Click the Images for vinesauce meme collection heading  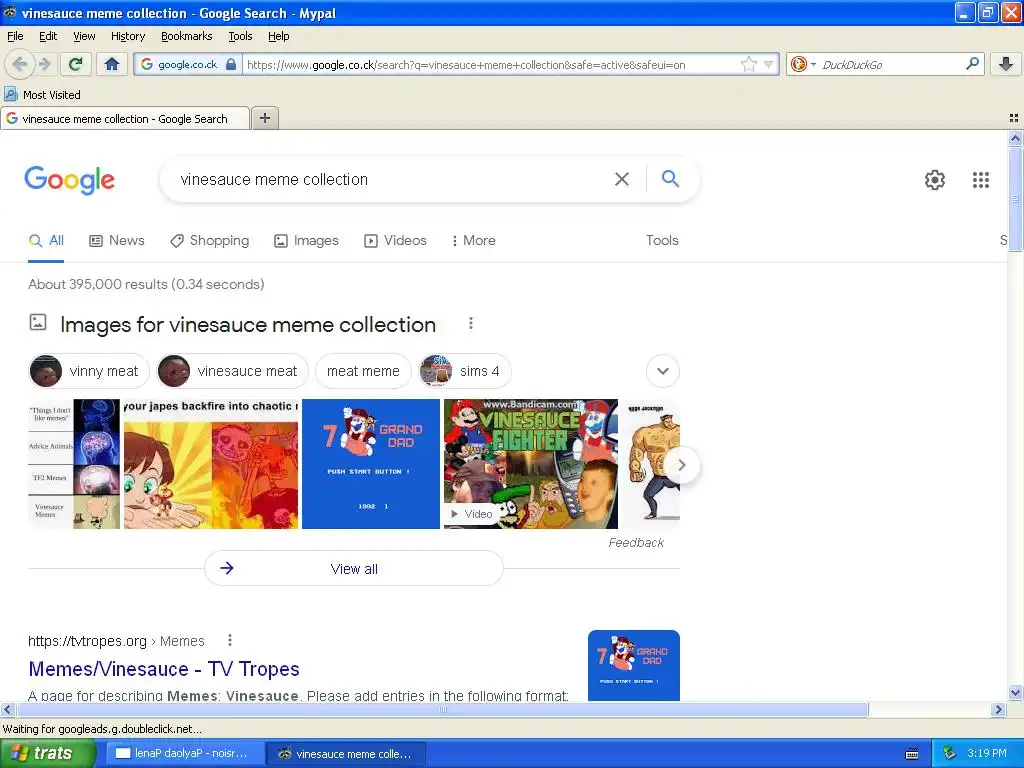248,325
